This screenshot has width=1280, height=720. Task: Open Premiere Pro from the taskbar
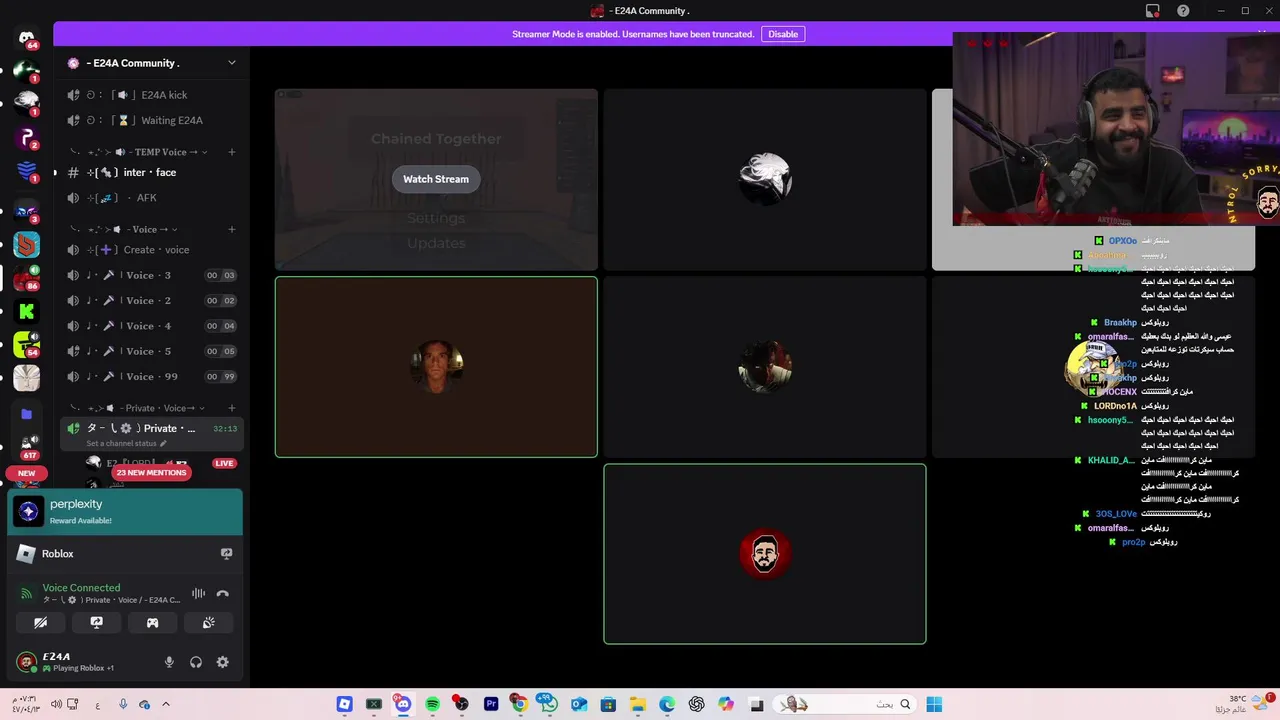click(x=491, y=704)
